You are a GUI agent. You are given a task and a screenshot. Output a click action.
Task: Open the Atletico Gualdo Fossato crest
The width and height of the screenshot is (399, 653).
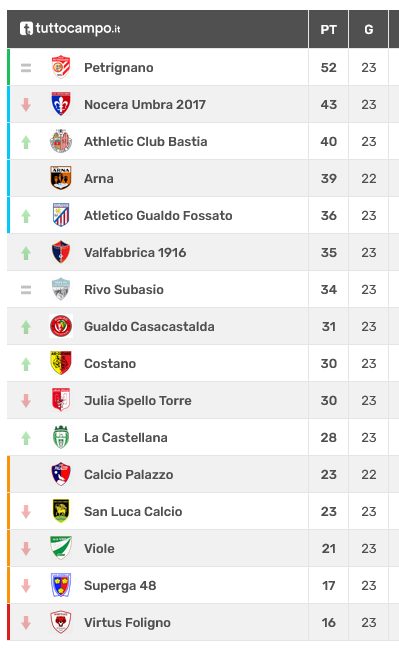61,215
